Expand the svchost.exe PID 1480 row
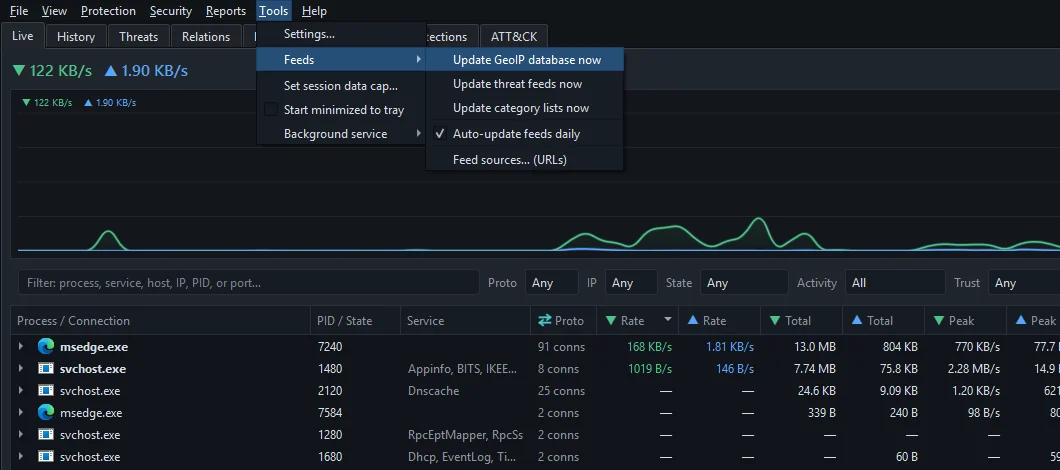The image size is (1060, 470). click(x=21, y=369)
